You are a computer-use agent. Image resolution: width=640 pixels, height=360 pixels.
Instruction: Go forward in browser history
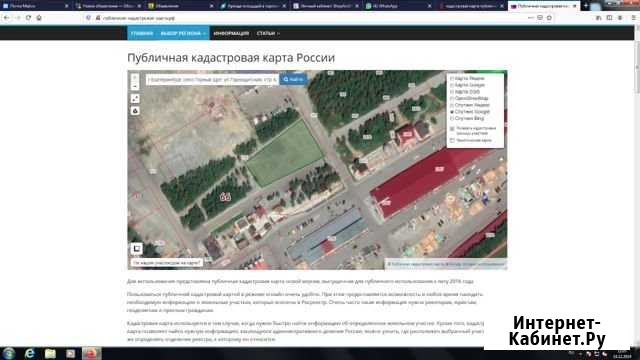click(x=18, y=18)
